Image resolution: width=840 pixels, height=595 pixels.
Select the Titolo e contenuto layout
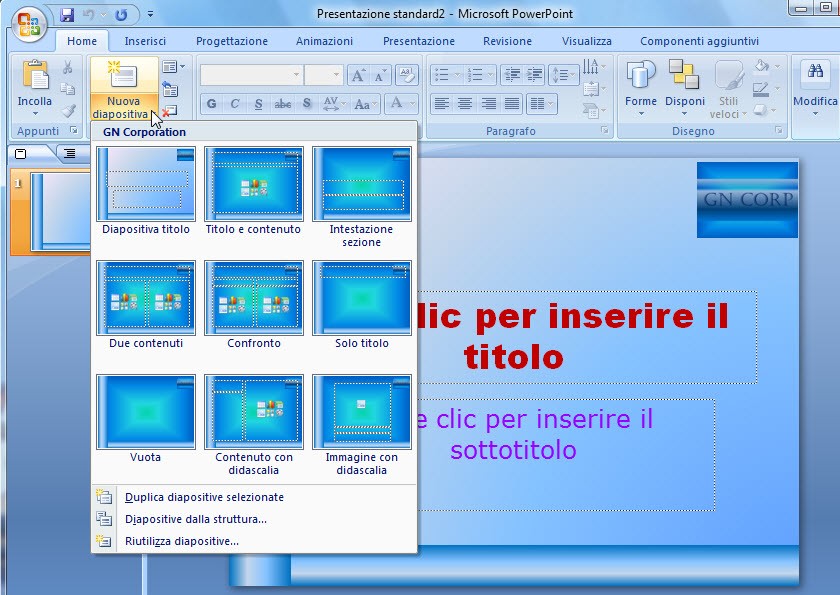tap(253, 184)
